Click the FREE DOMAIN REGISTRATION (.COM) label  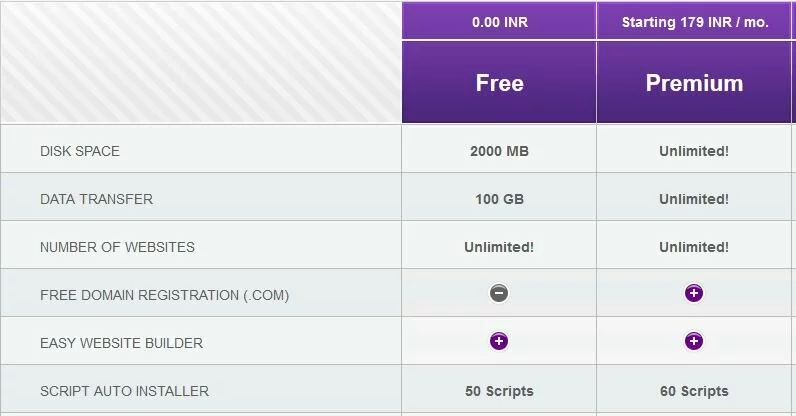tap(164, 295)
